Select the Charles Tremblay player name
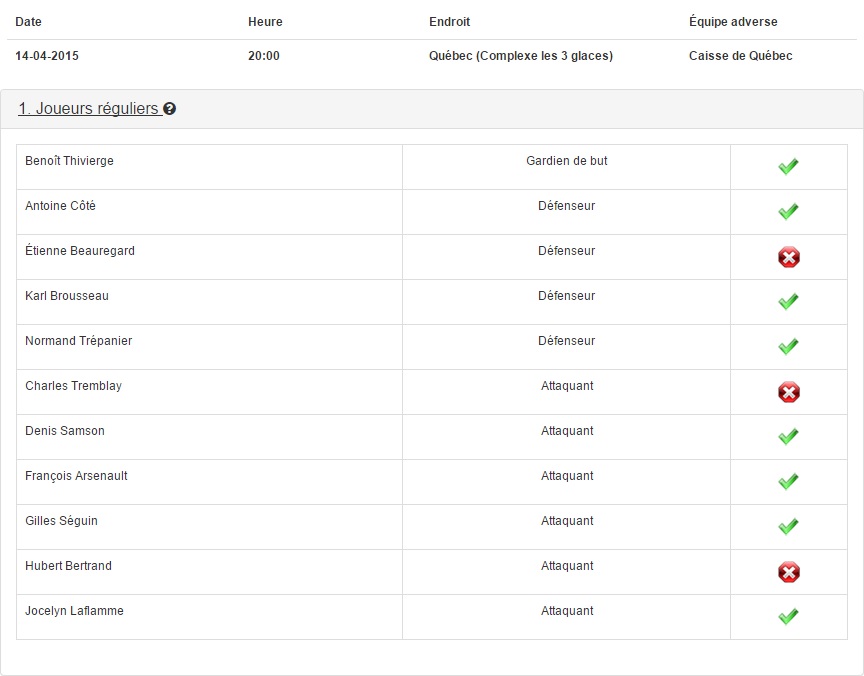 73,386
